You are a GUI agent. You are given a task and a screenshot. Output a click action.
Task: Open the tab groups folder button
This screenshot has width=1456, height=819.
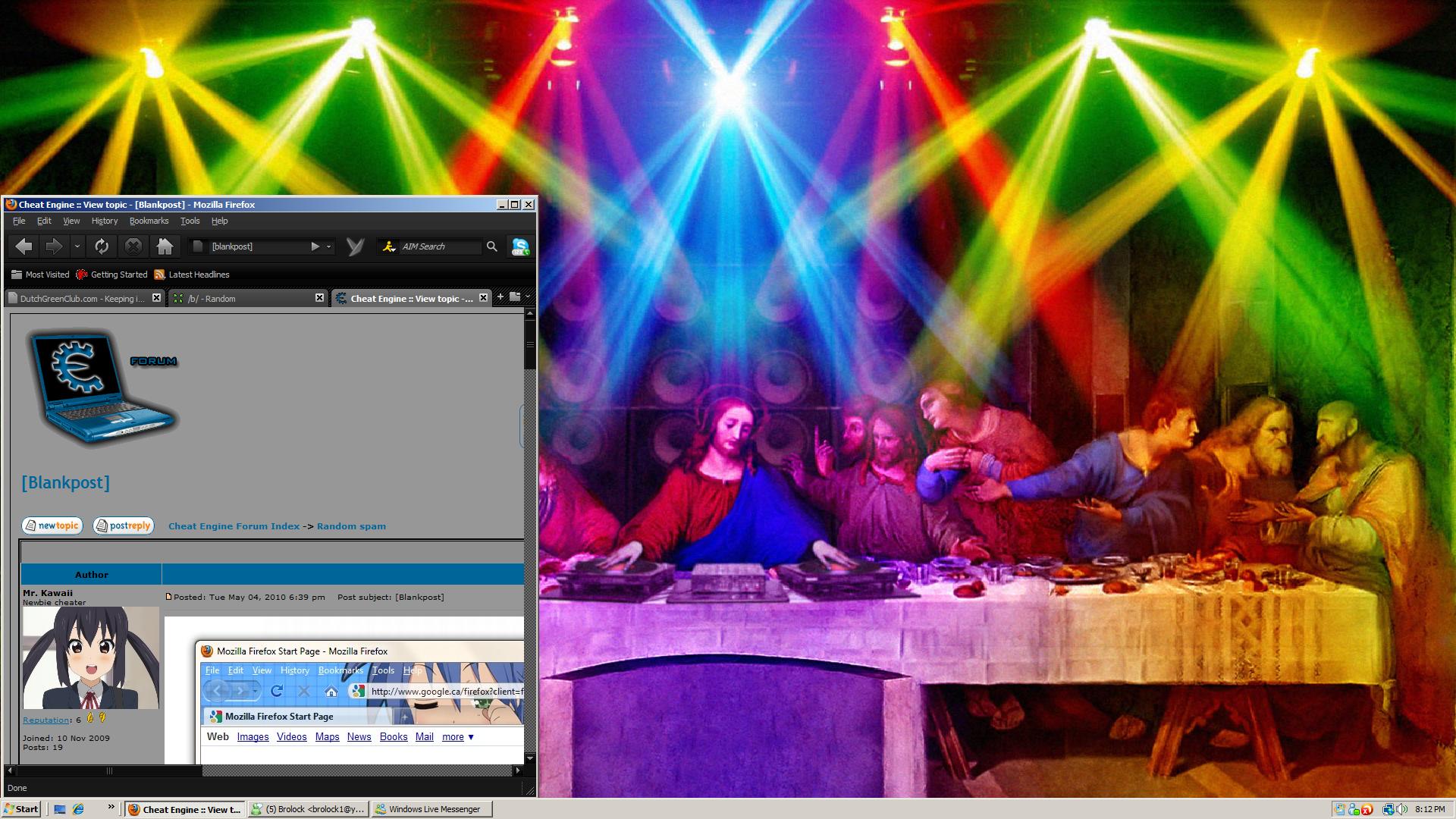(x=515, y=297)
